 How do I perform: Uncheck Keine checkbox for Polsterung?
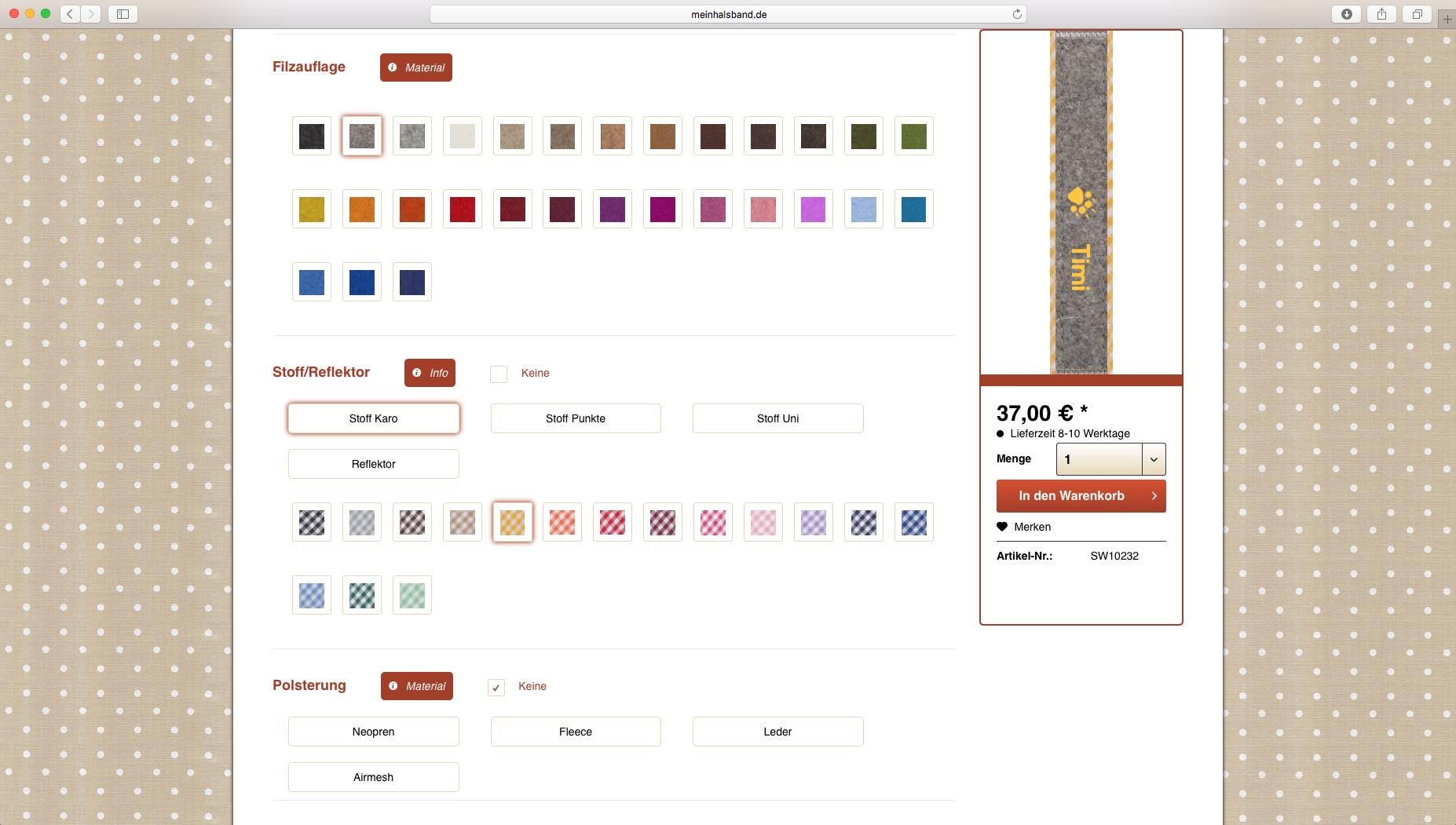tap(496, 688)
